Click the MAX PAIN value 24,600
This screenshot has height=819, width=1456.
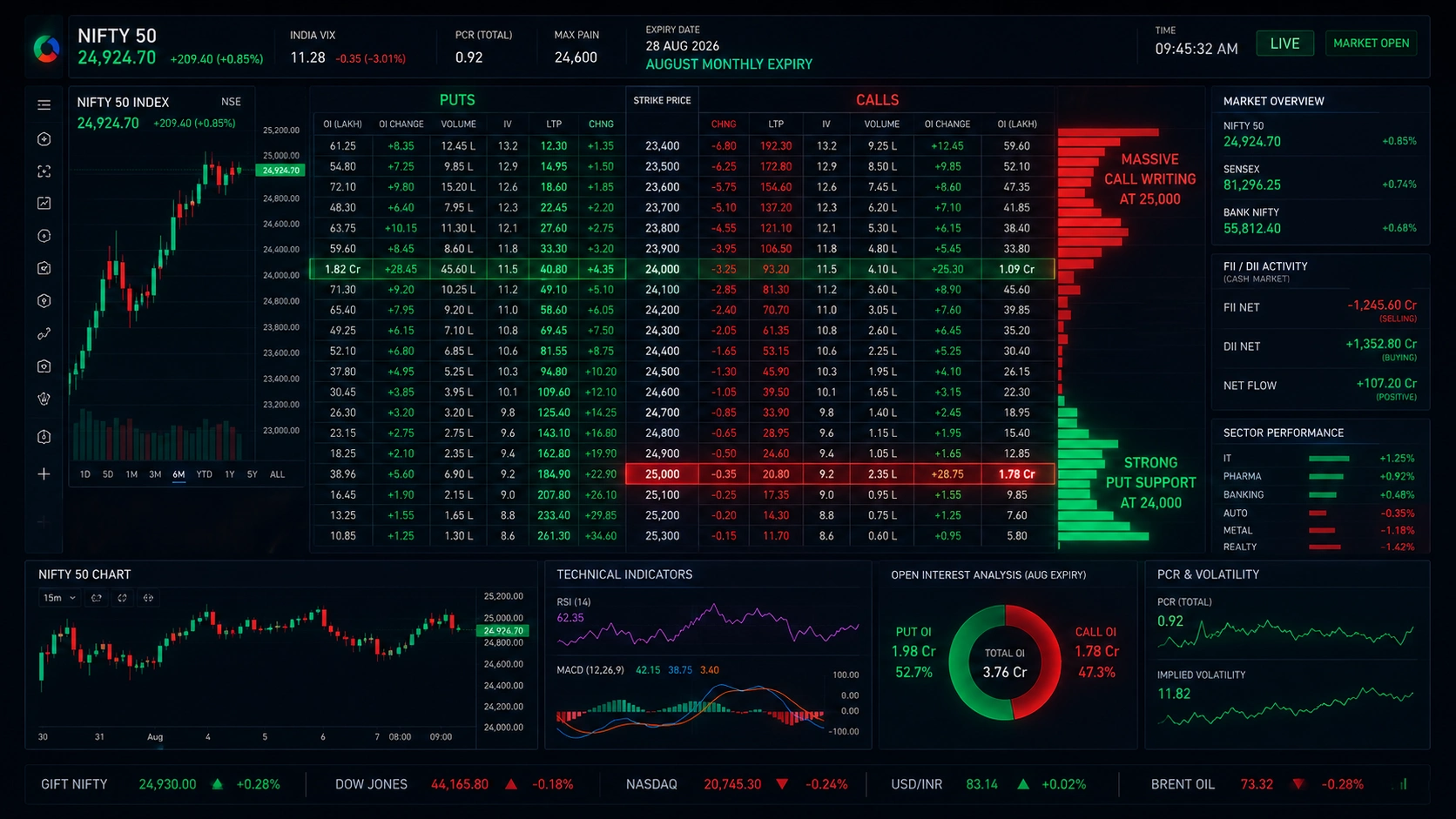[x=576, y=57]
